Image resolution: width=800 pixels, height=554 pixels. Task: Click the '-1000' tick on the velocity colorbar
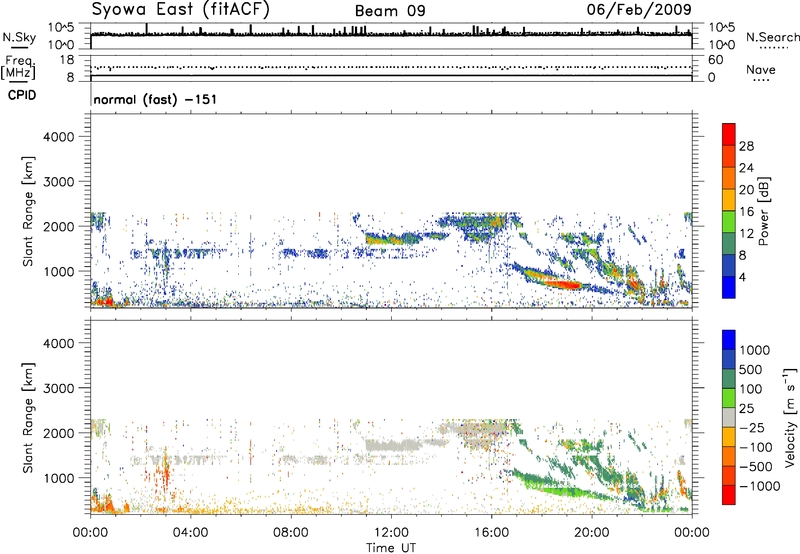759,486
